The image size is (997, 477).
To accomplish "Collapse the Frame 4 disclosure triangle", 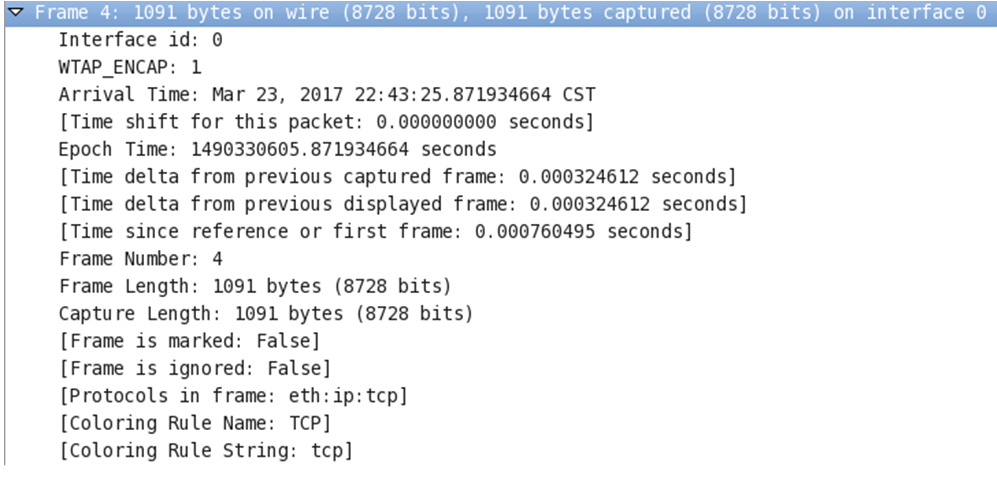I will (x=17, y=12).
